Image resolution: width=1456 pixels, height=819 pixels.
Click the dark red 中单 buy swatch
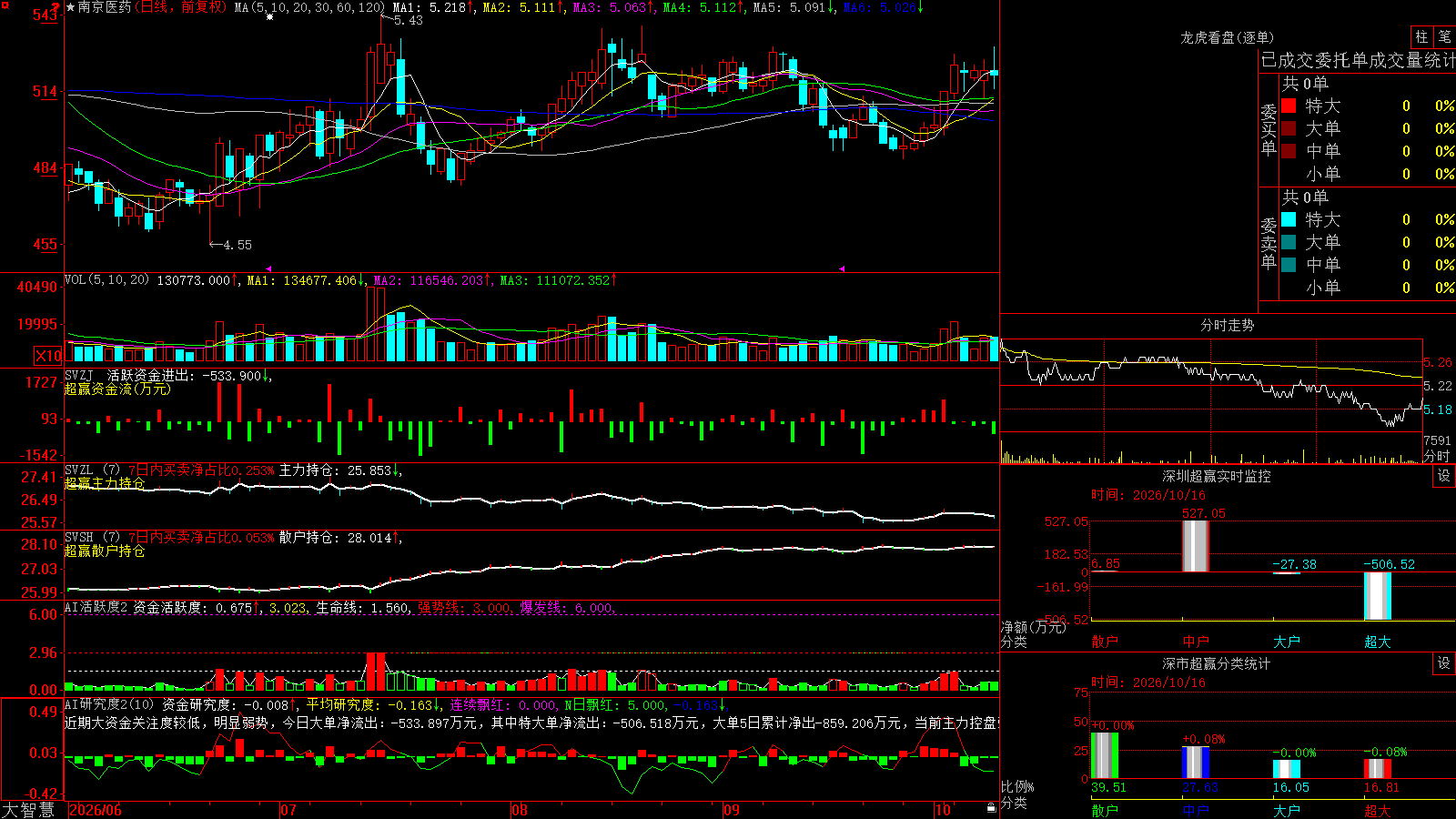coord(1289,151)
